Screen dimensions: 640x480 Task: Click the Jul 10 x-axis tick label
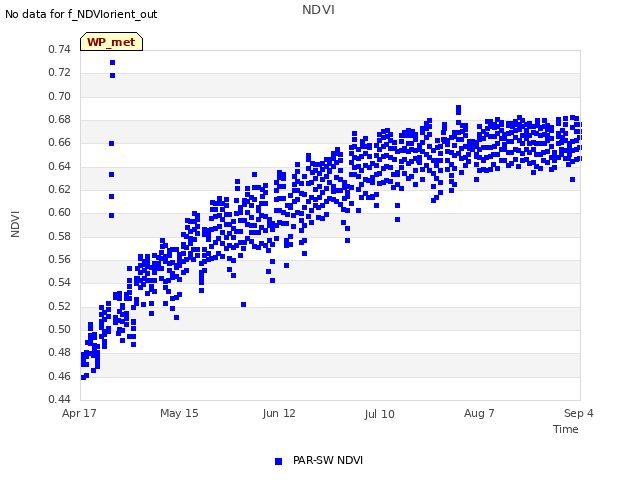pyautogui.click(x=379, y=414)
